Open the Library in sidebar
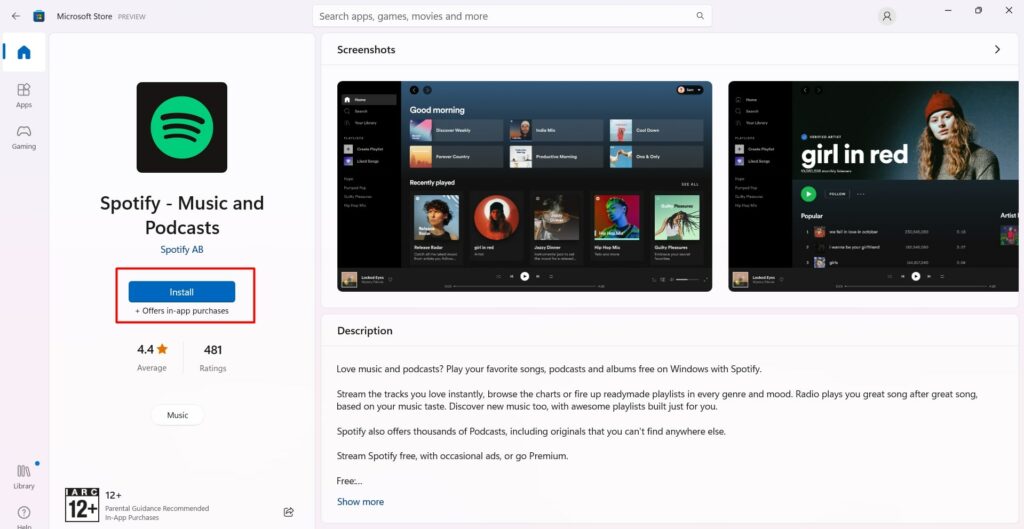 click(x=24, y=477)
